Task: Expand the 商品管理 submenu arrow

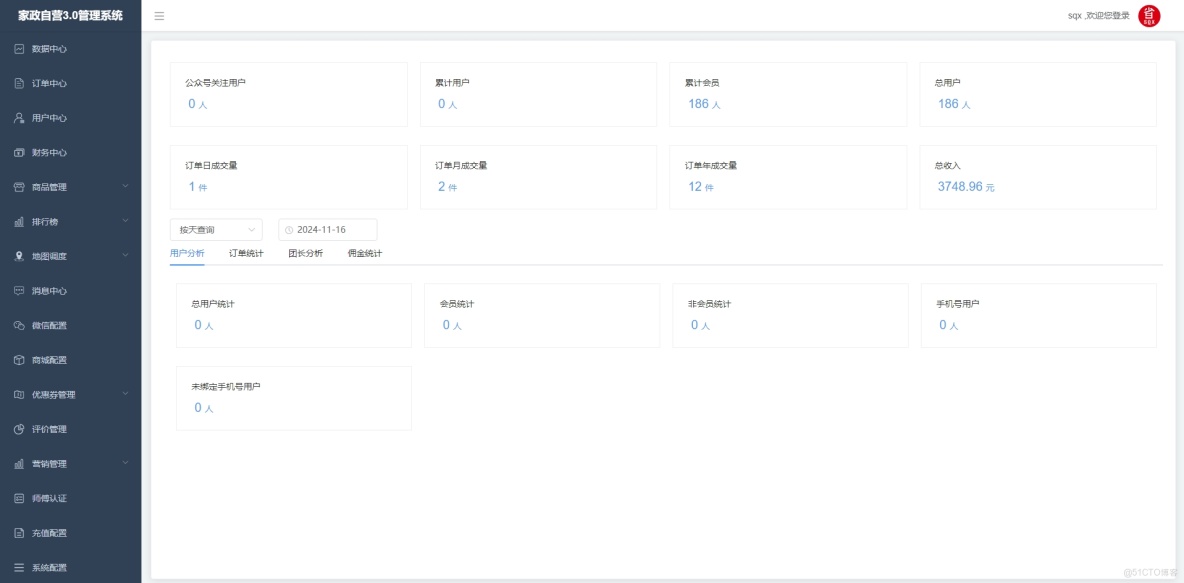Action: pyautogui.click(x=125, y=187)
